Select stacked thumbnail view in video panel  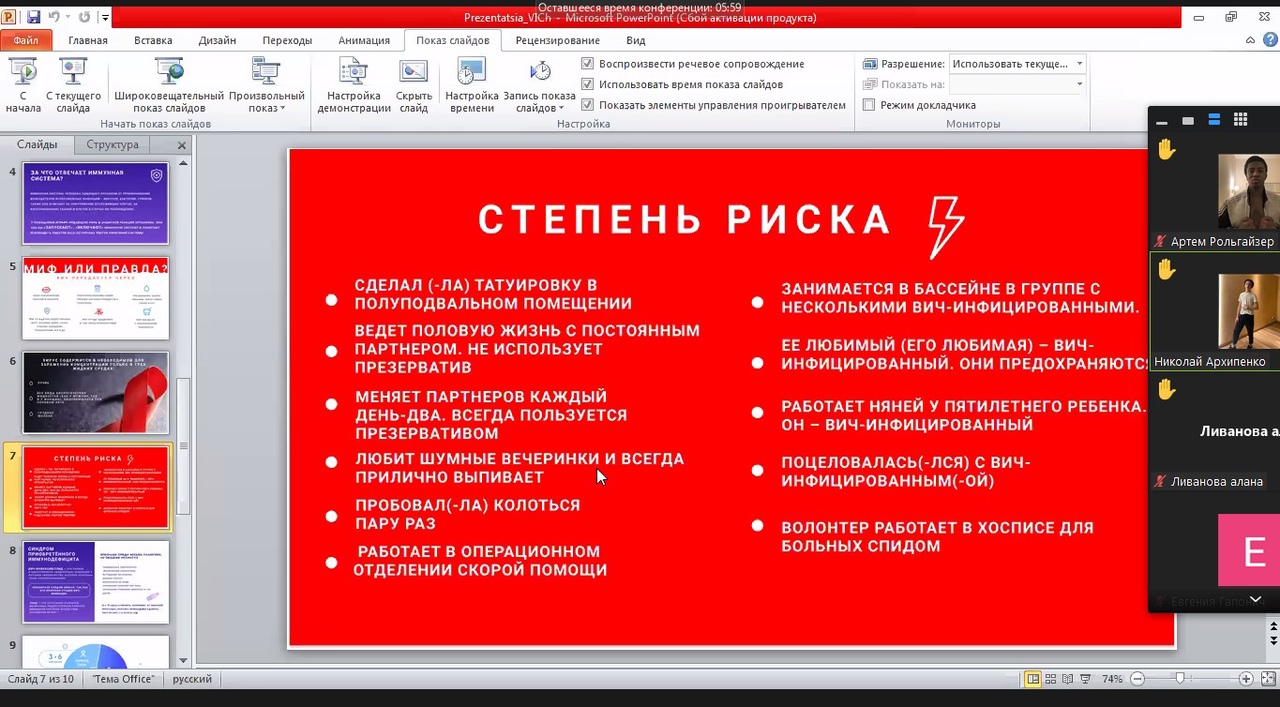pyautogui.click(x=1214, y=120)
